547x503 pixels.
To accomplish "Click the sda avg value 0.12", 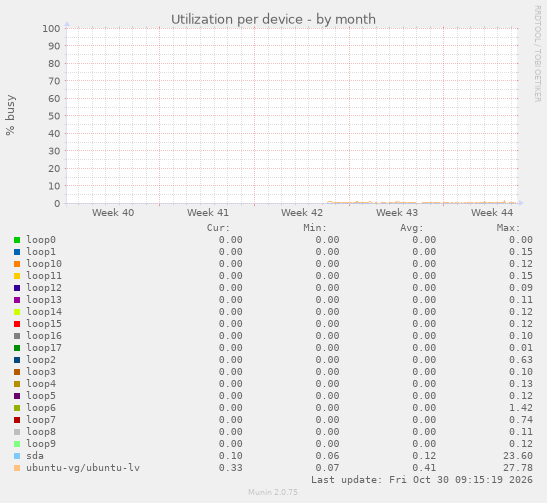I will 424,456.
